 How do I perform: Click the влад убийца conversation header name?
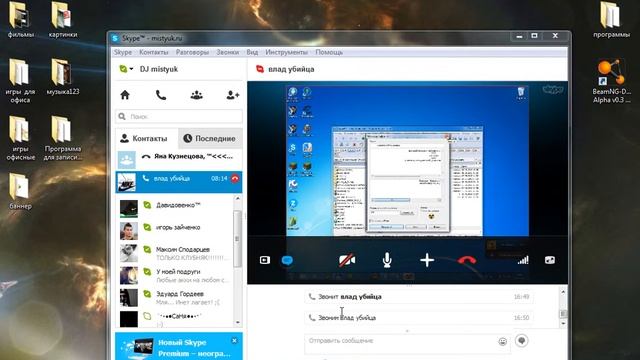coord(291,69)
